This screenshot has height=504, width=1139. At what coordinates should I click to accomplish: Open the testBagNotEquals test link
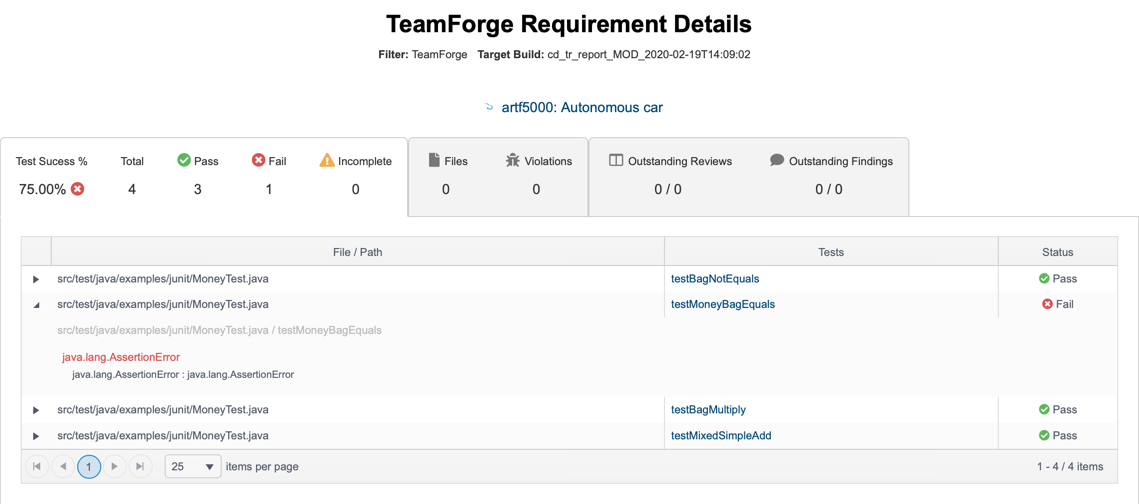716,278
